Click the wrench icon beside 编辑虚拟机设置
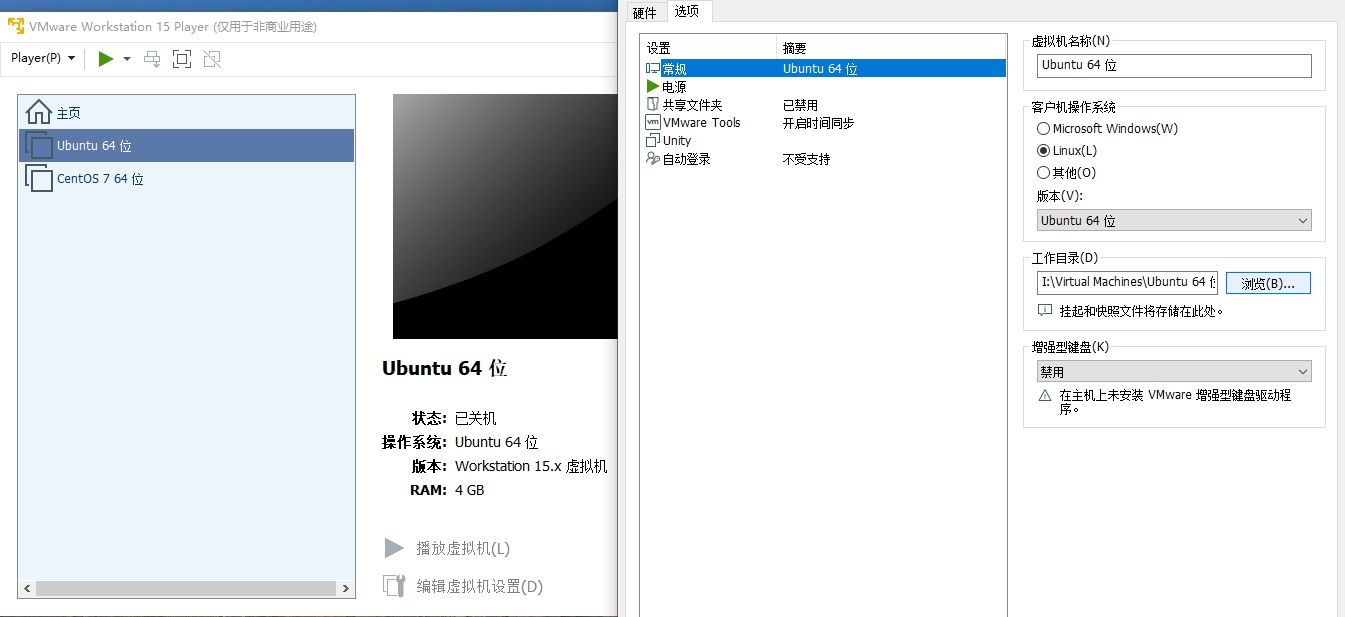Image resolution: width=1345 pixels, height=617 pixels. coord(394,586)
